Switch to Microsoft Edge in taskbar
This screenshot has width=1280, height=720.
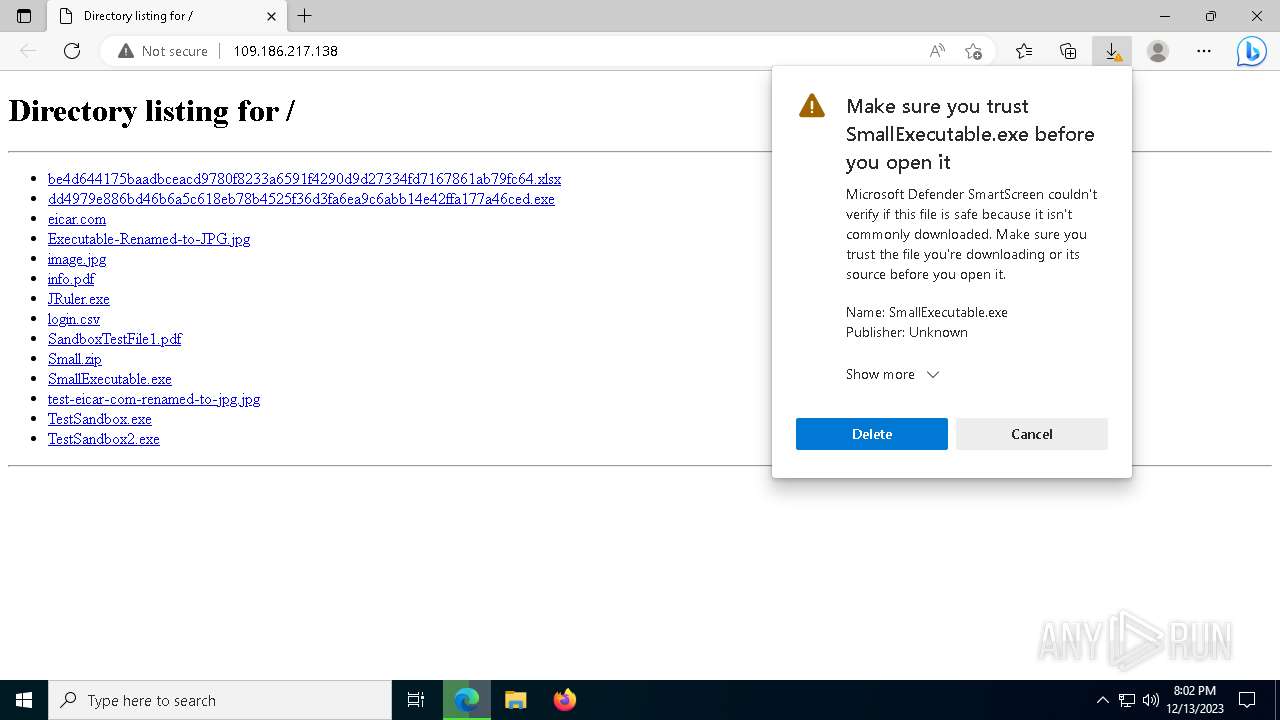(x=467, y=700)
